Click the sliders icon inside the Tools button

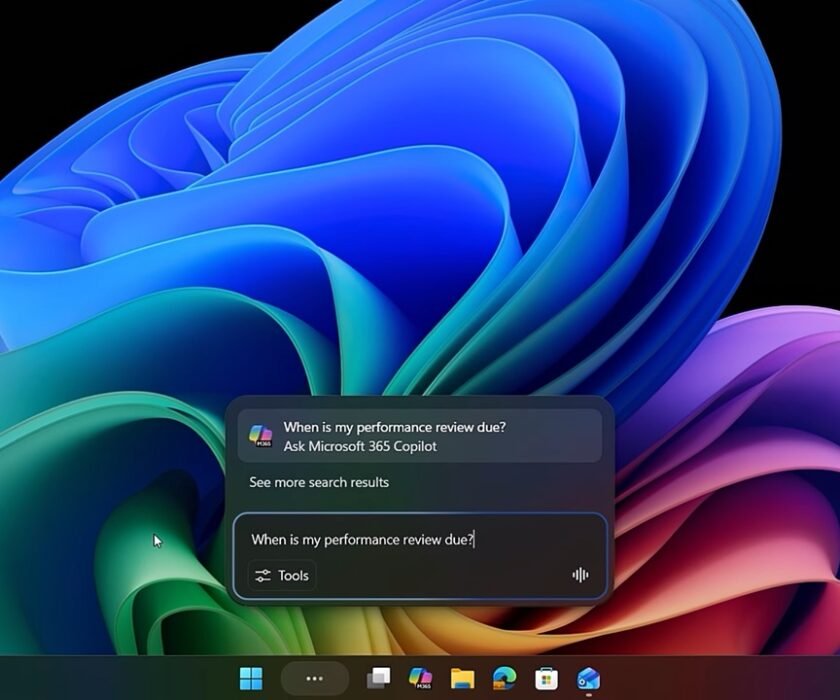[x=263, y=575]
